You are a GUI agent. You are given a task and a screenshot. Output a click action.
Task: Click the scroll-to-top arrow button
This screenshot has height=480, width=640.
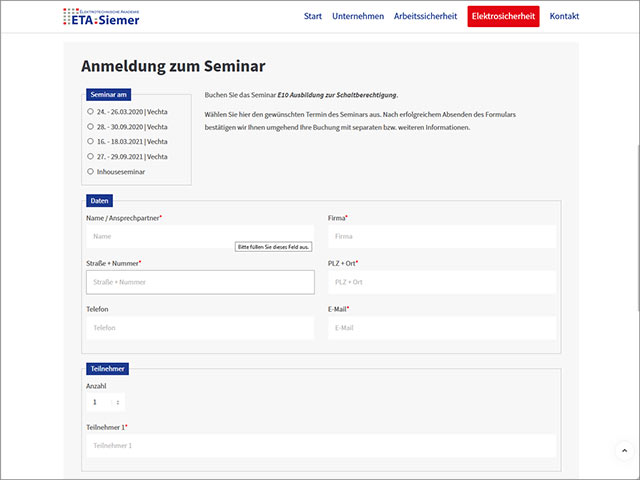click(x=624, y=451)
